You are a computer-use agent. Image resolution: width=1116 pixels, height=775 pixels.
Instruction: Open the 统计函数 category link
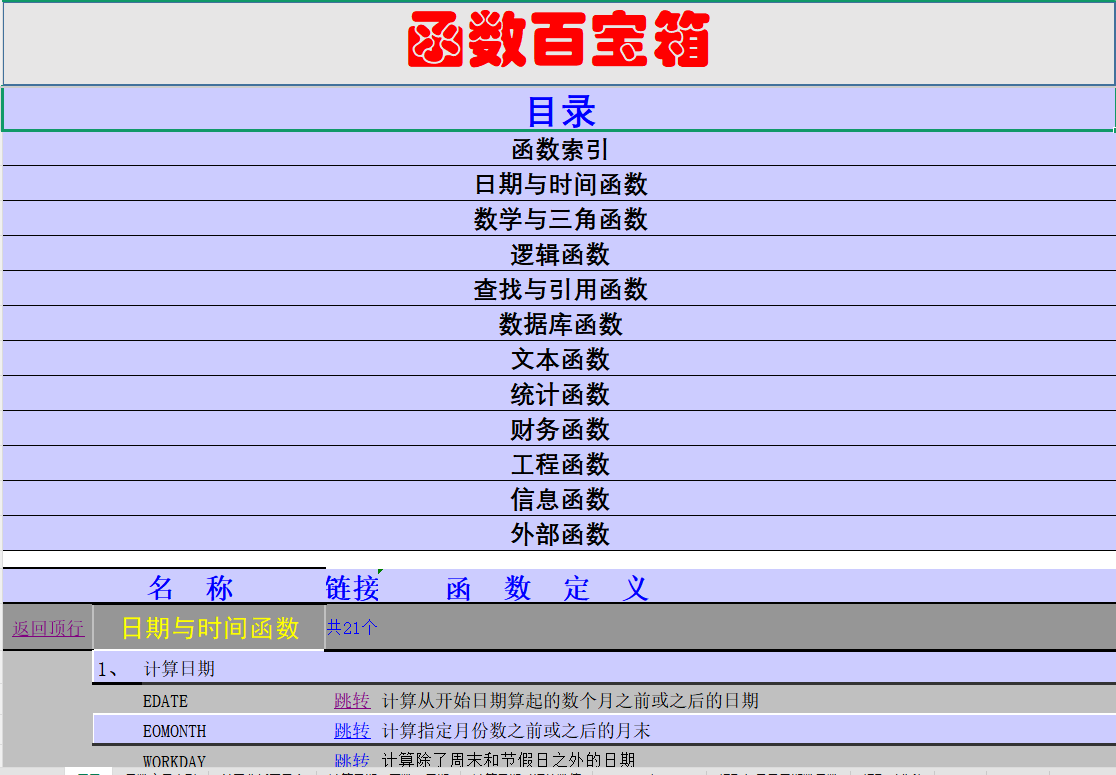tap(558, 394)
